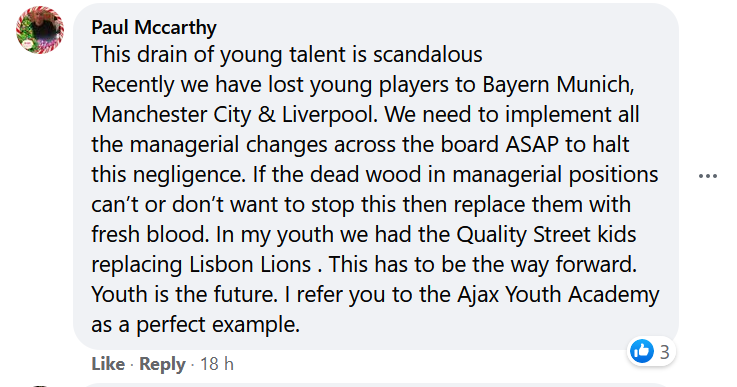The width and height of the screenshot is (737, 387).
Task: Click 'perfect example' on the last line
Action: (216, 325)
